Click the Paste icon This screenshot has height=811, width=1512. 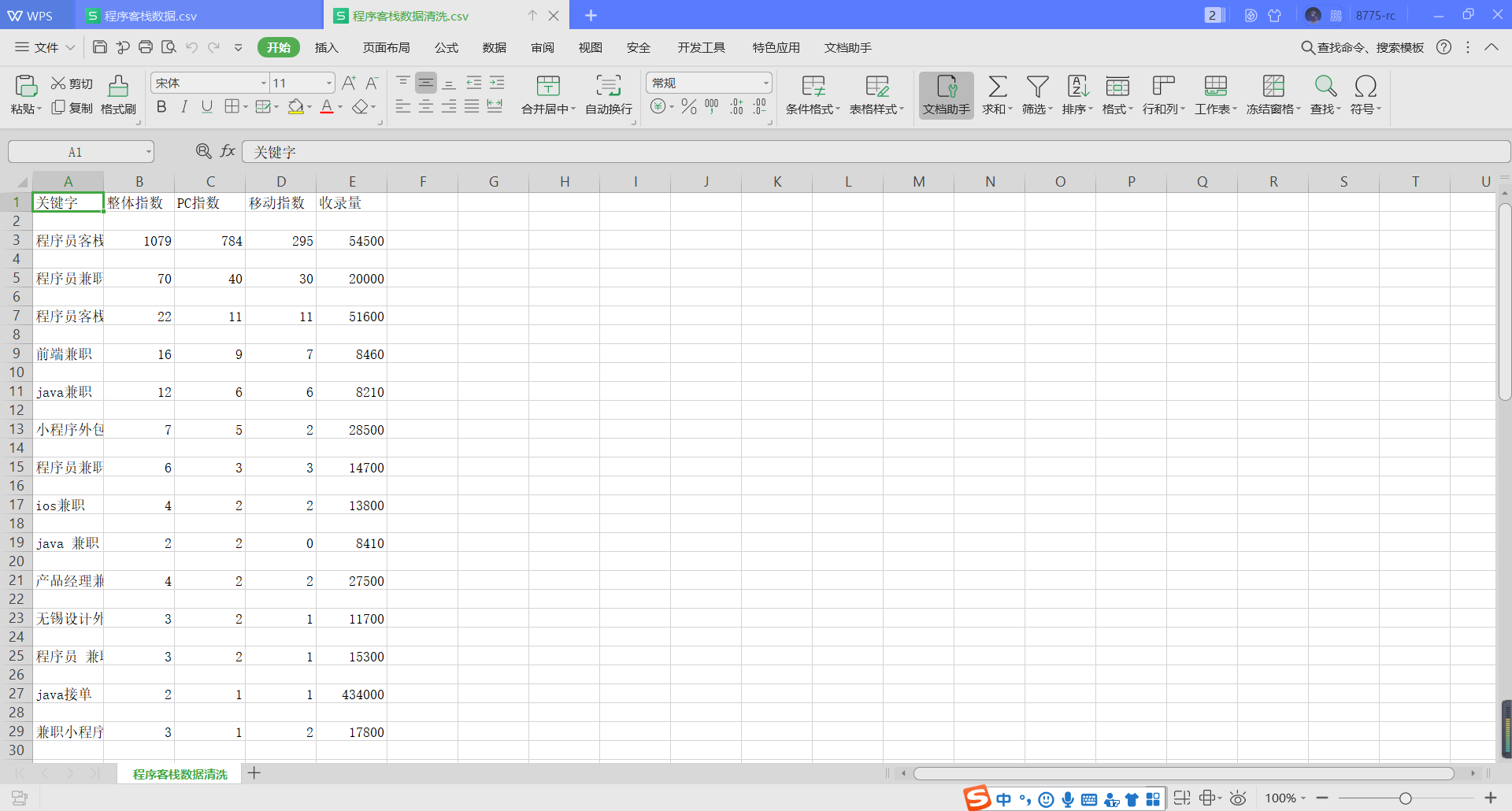click(25, 85)
